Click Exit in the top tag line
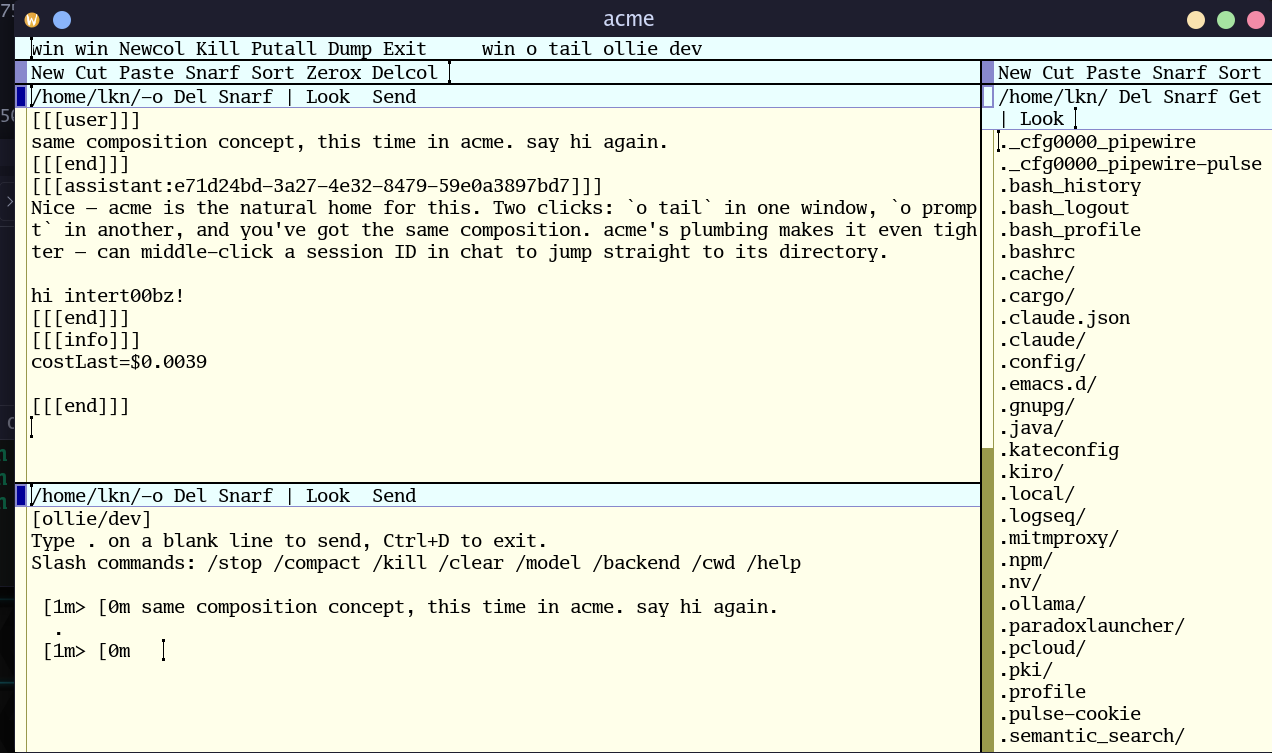 click(x=405, y=49)
